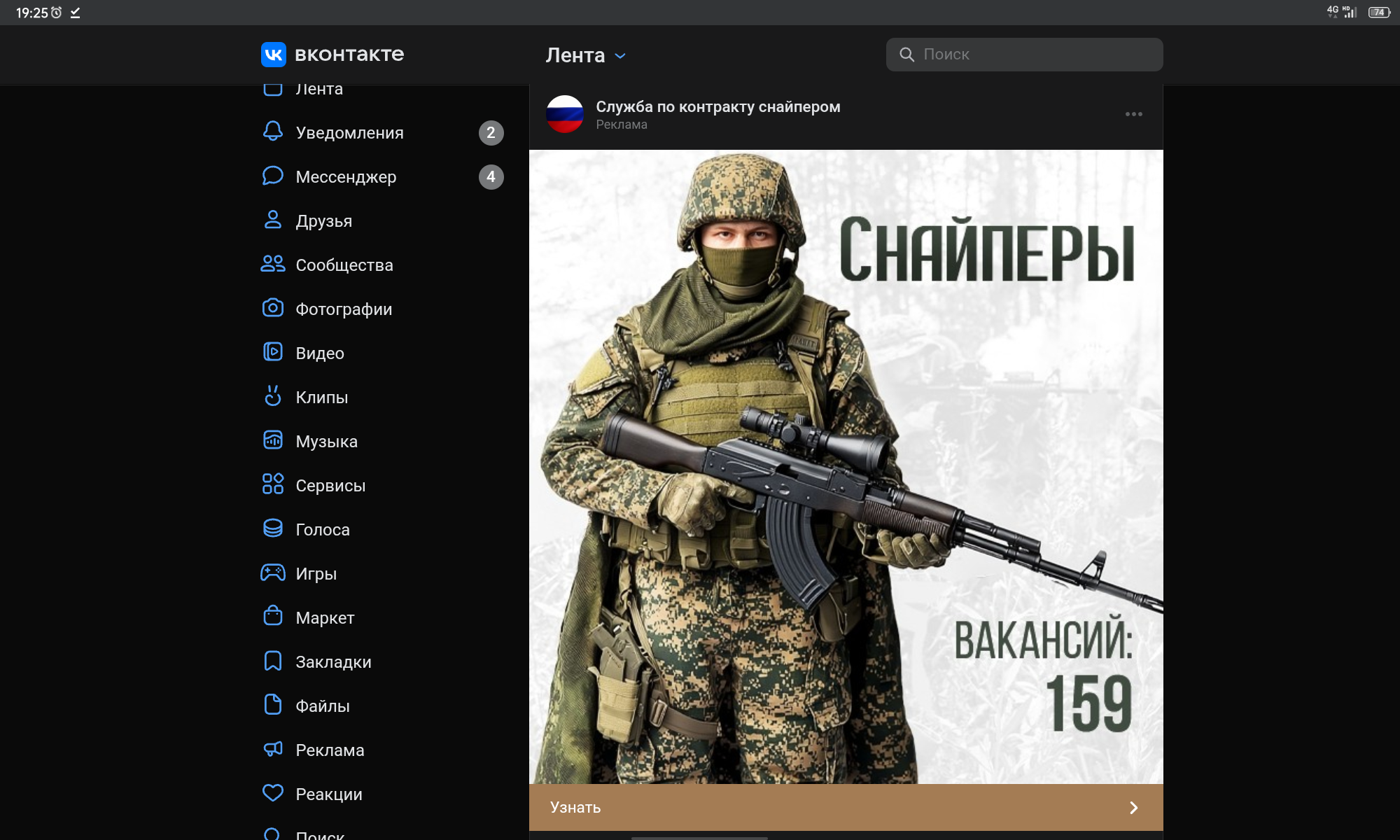The width and height of the screenshot is (1400, 840).
Task: Open Clips hand icon
Action: 273,396
